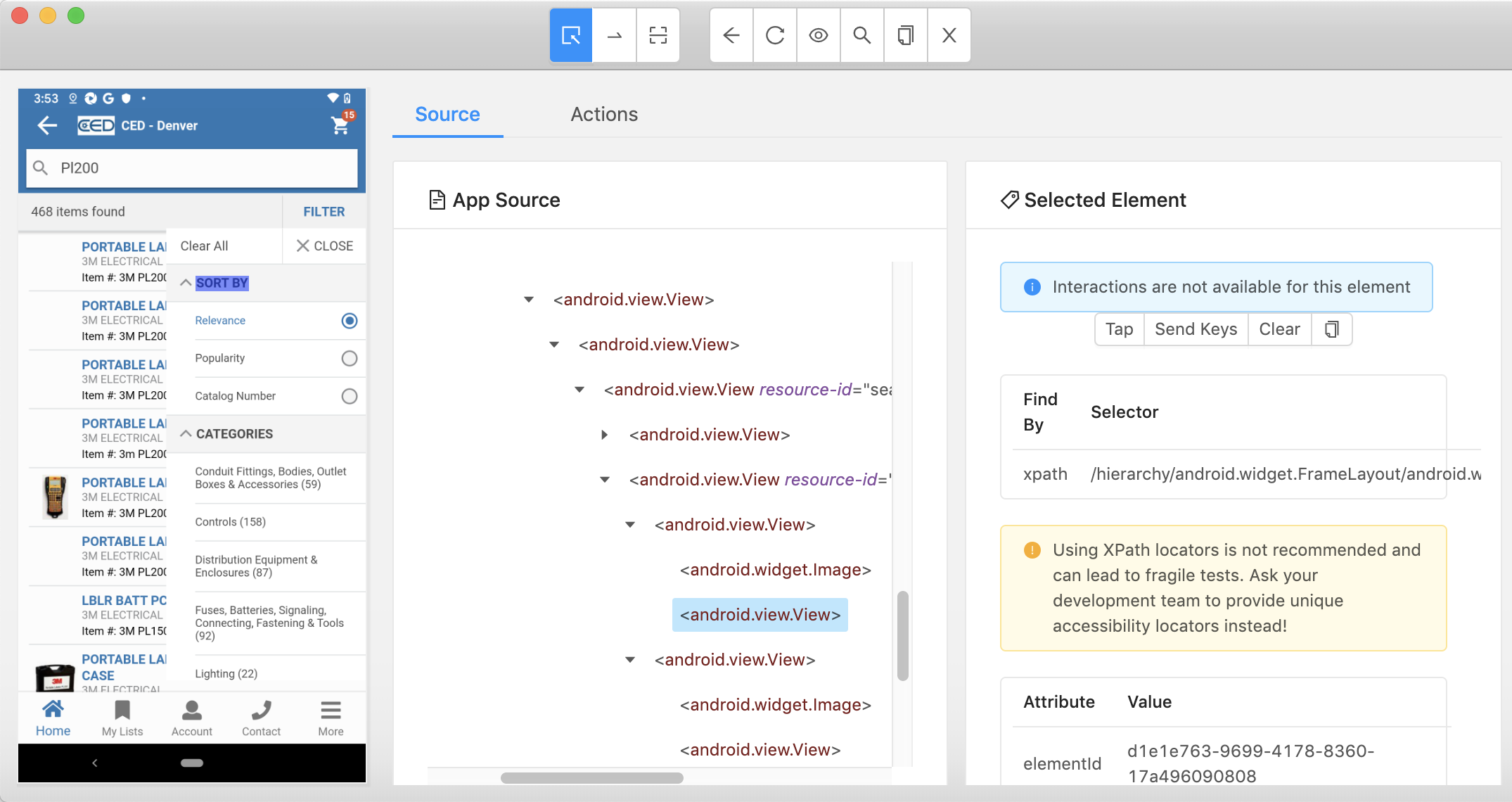
Task: Refresh the source and screenshot
Action: [774, 34]
